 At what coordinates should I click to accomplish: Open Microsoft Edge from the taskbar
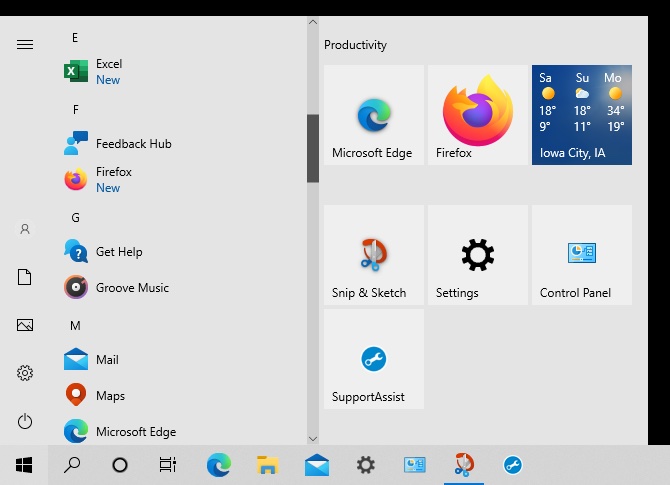tap(219, 465)
